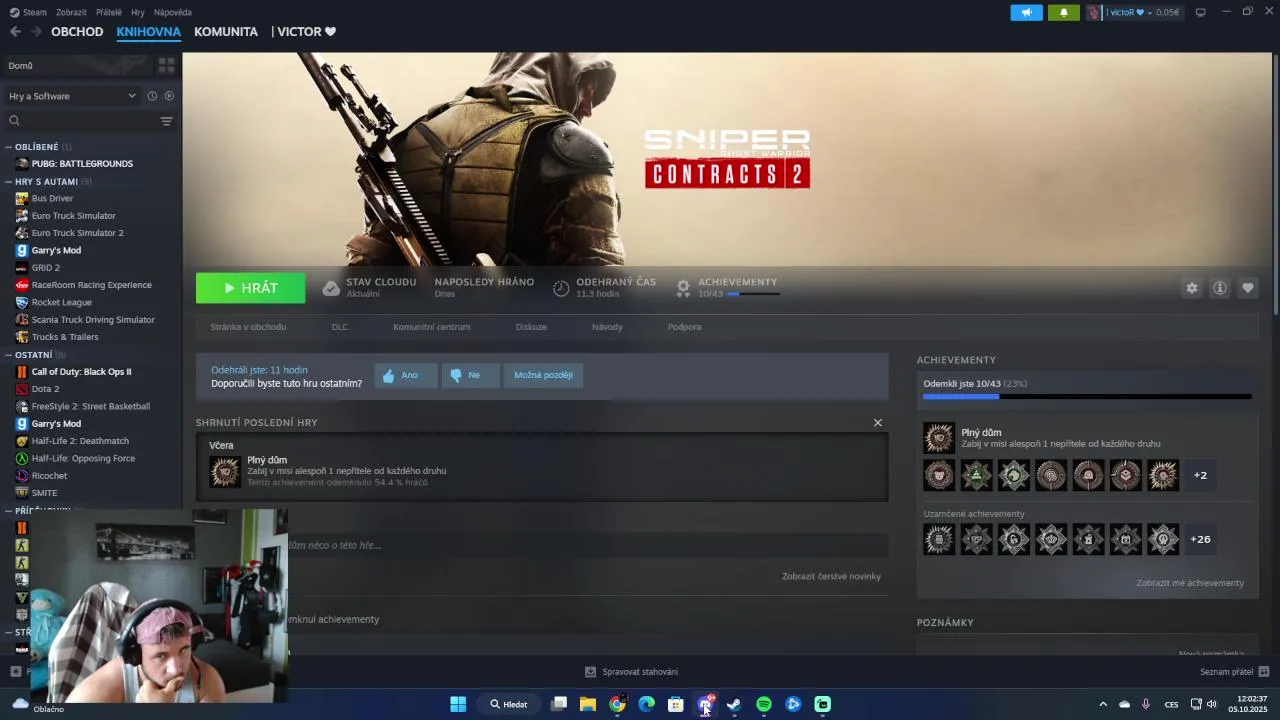Open Spravovat stahování downloads manager
Screen dimensions: 1280x720
coord(631,672)
